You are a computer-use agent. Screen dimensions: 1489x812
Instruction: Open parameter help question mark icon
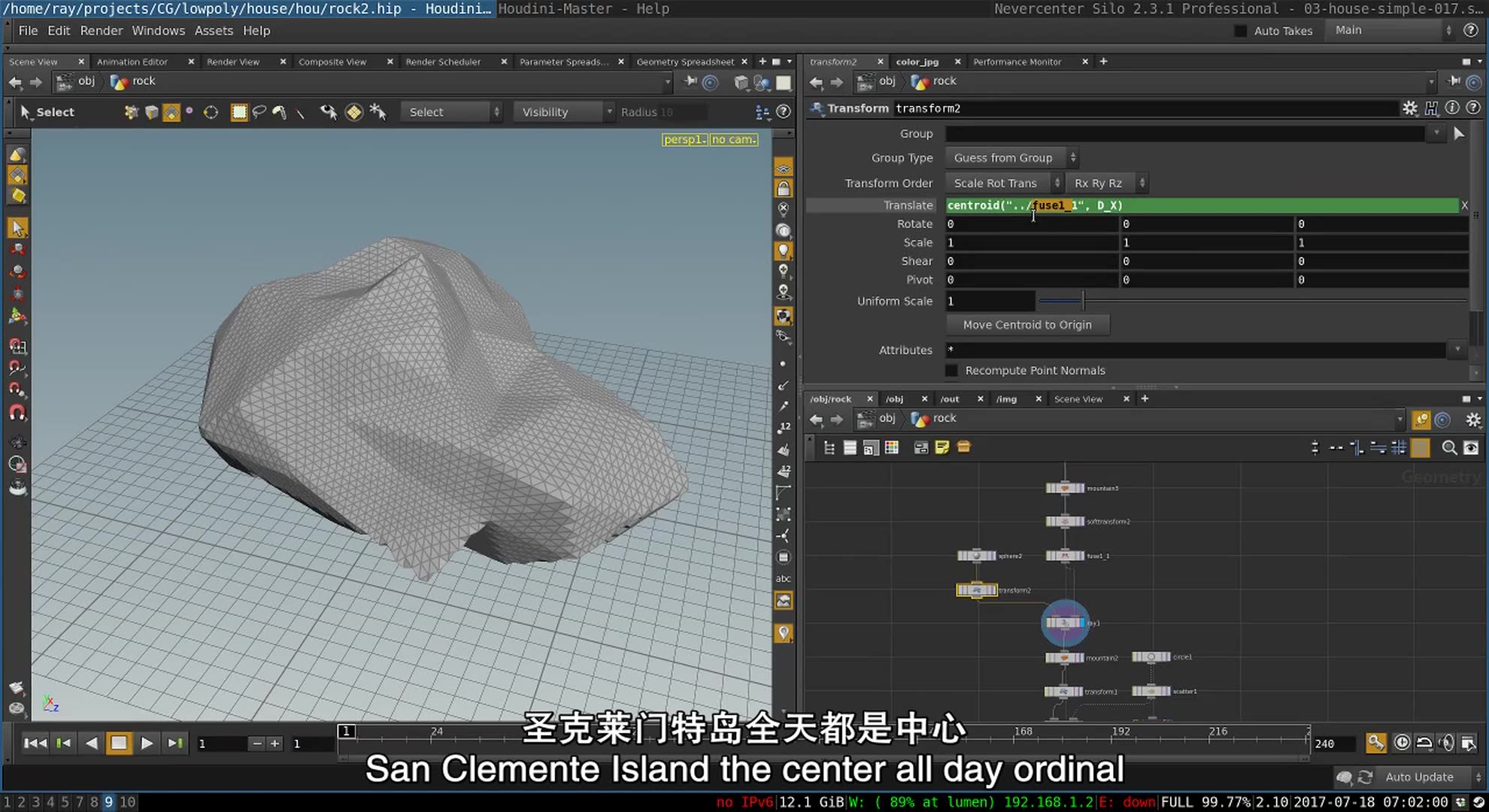point(1473,108)
